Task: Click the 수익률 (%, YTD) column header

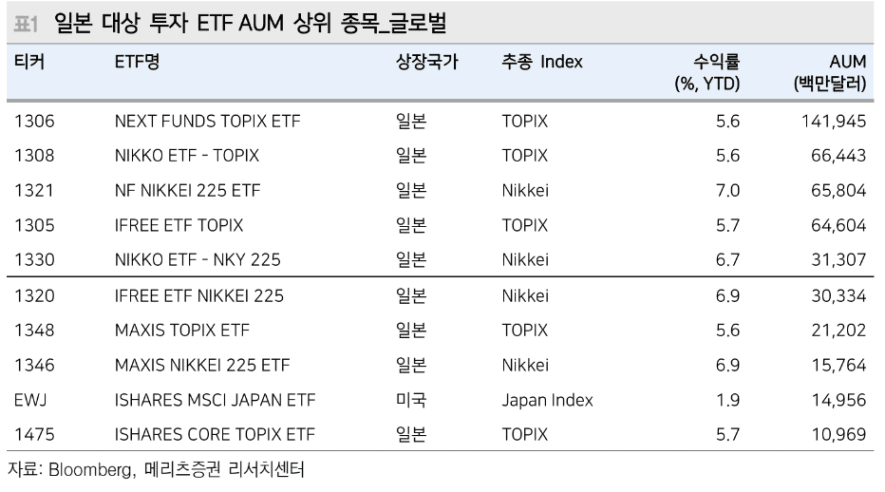Action: tap(707, 73)
